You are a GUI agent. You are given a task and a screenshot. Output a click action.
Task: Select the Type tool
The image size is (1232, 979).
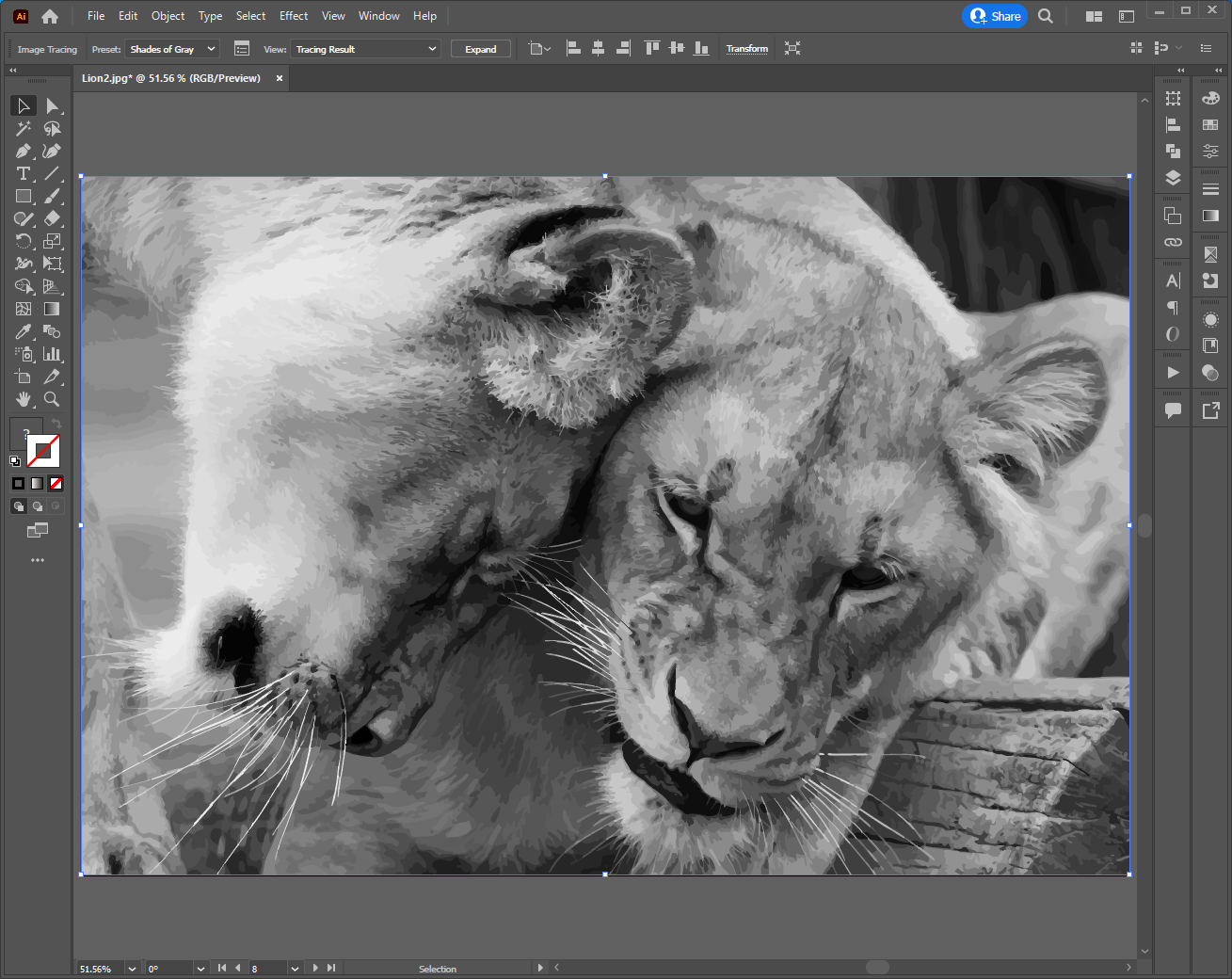coord(24,174)
